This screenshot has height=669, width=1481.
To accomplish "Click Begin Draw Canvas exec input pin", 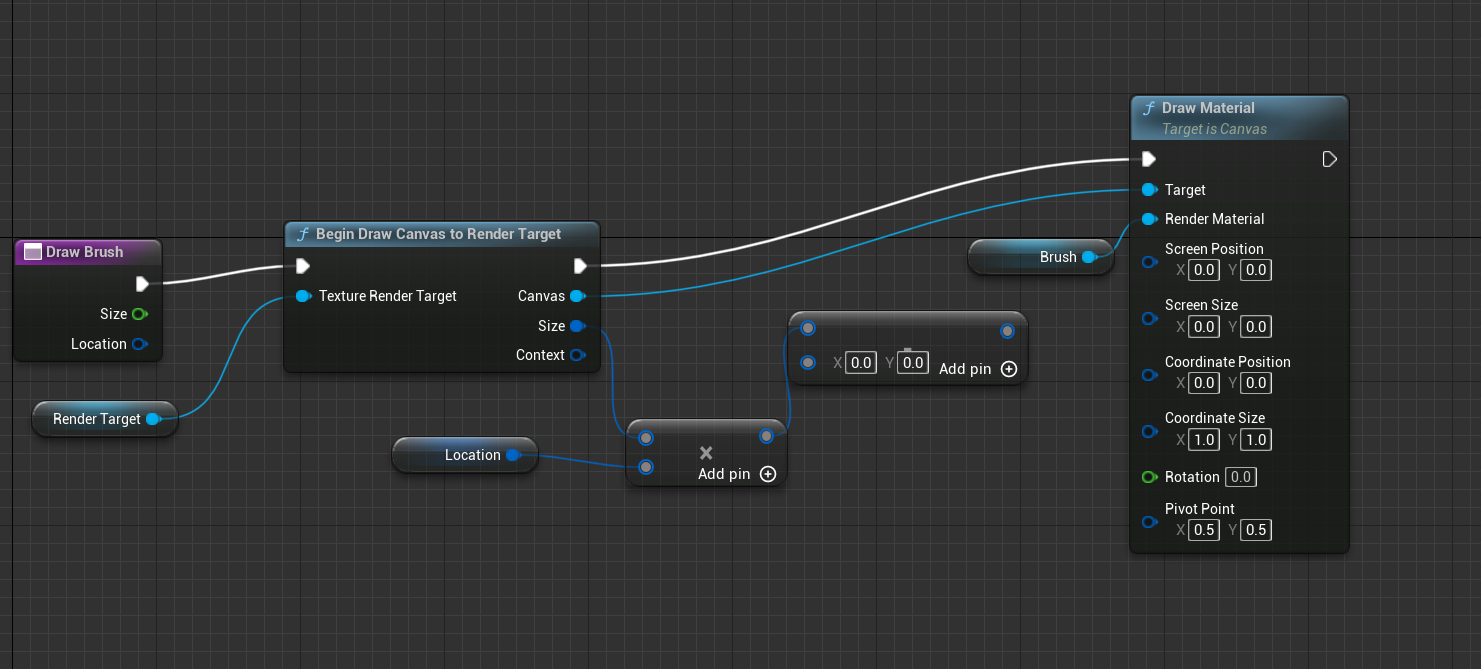I will [x=303, y=266].
